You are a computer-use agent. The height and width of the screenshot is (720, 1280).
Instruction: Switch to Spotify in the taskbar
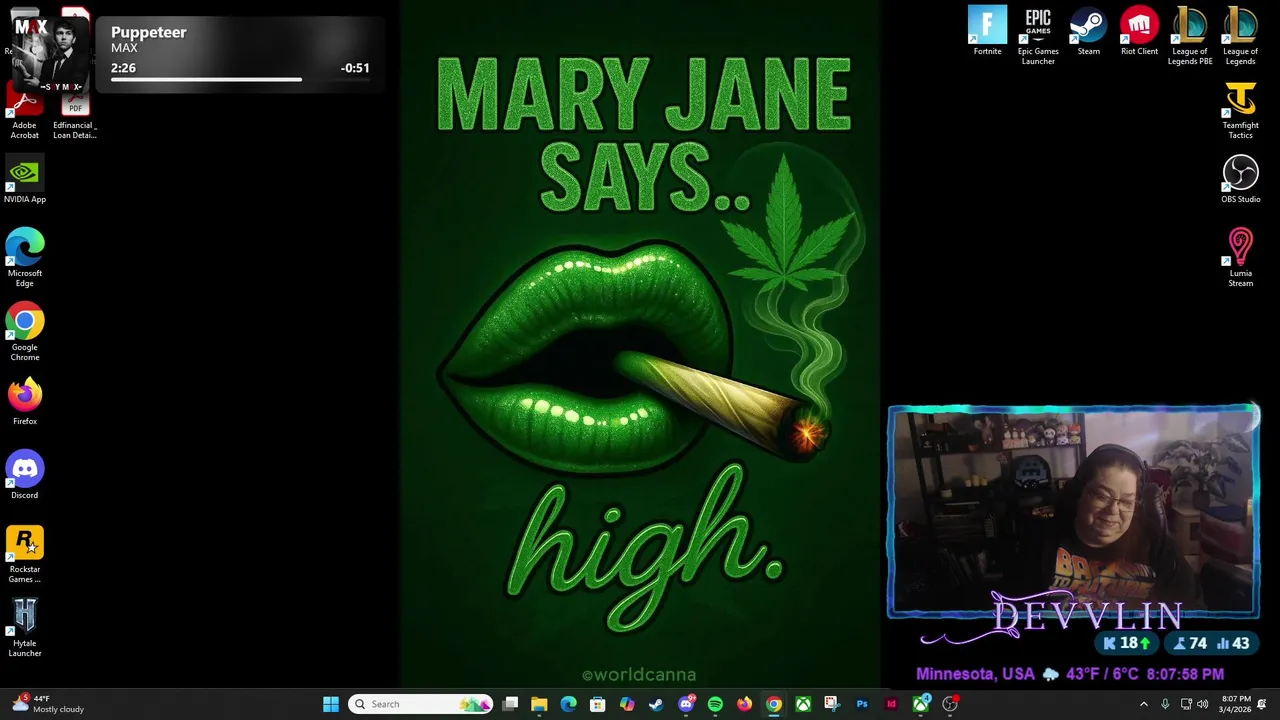[x=715, y=704]
